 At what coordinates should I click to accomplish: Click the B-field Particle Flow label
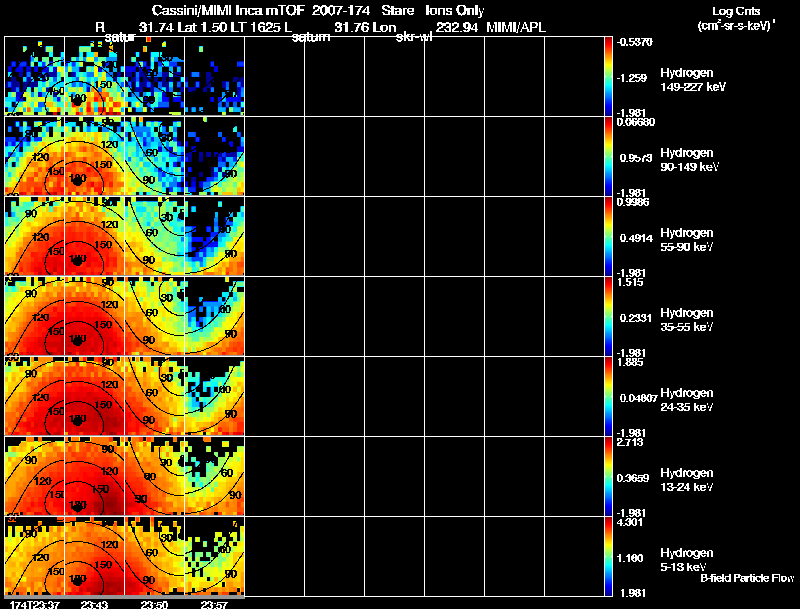tap(747, 578)
